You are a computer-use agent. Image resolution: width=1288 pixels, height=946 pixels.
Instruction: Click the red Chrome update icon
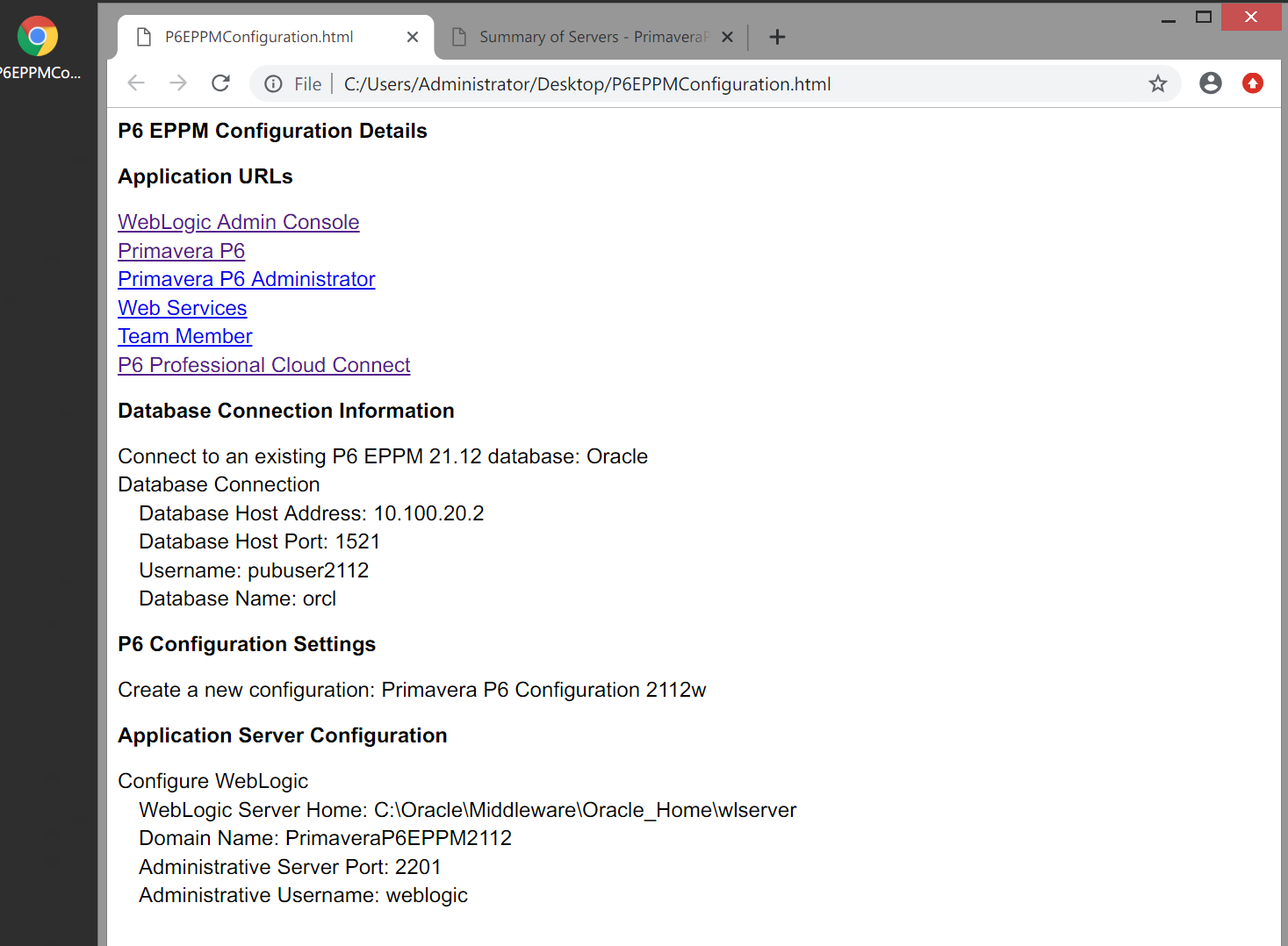[x=1253, y=83]
